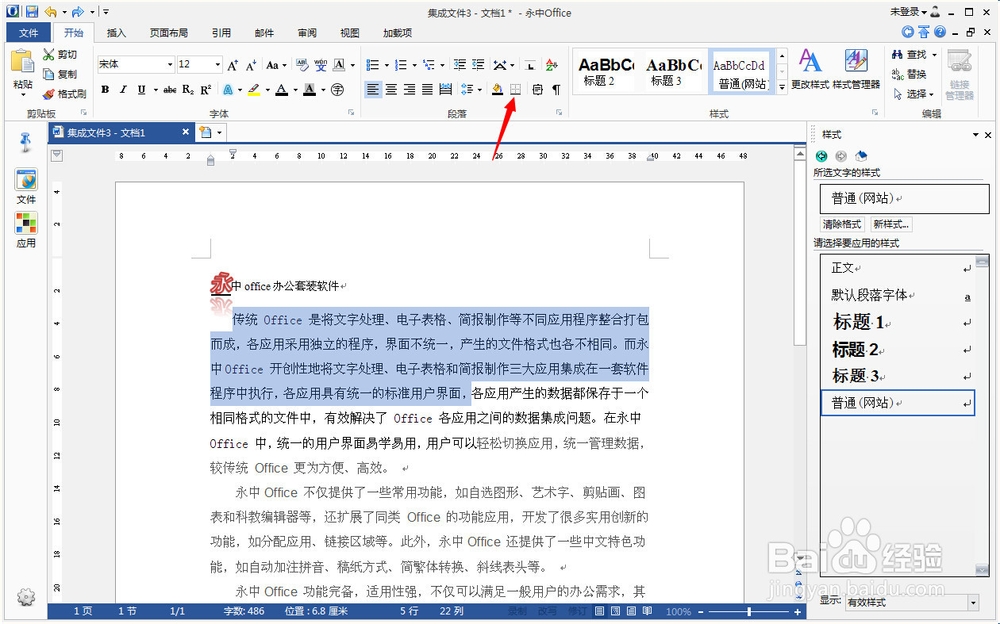
Task: Click 更改样式 change styles button
Action: pos(810,69)
